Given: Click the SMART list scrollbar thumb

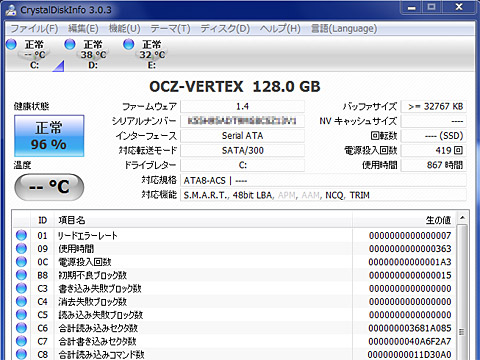Looking at the screenshot, I should point(462,293).
